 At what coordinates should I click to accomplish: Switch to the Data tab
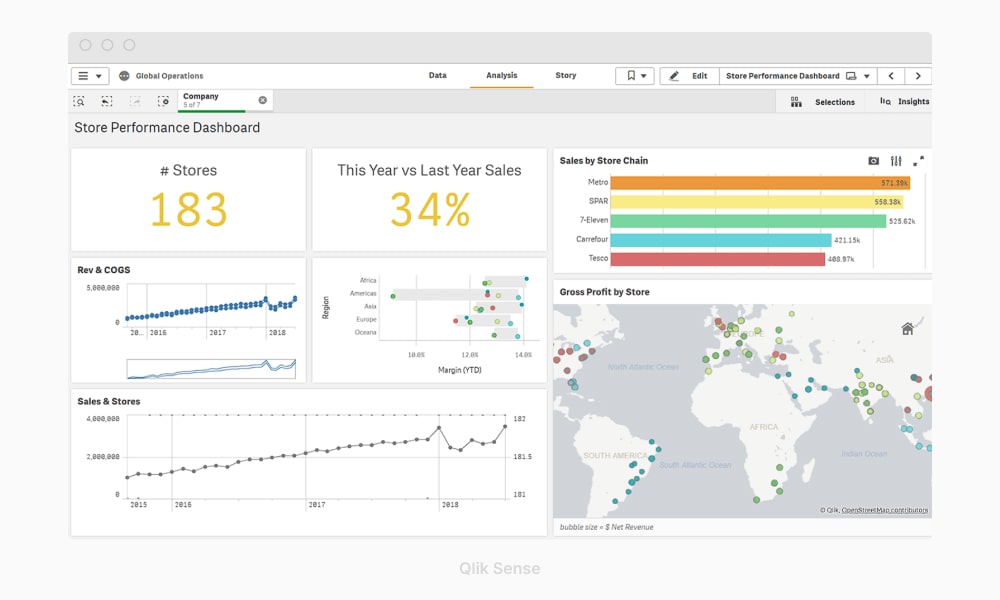click(x=438, y=75)
